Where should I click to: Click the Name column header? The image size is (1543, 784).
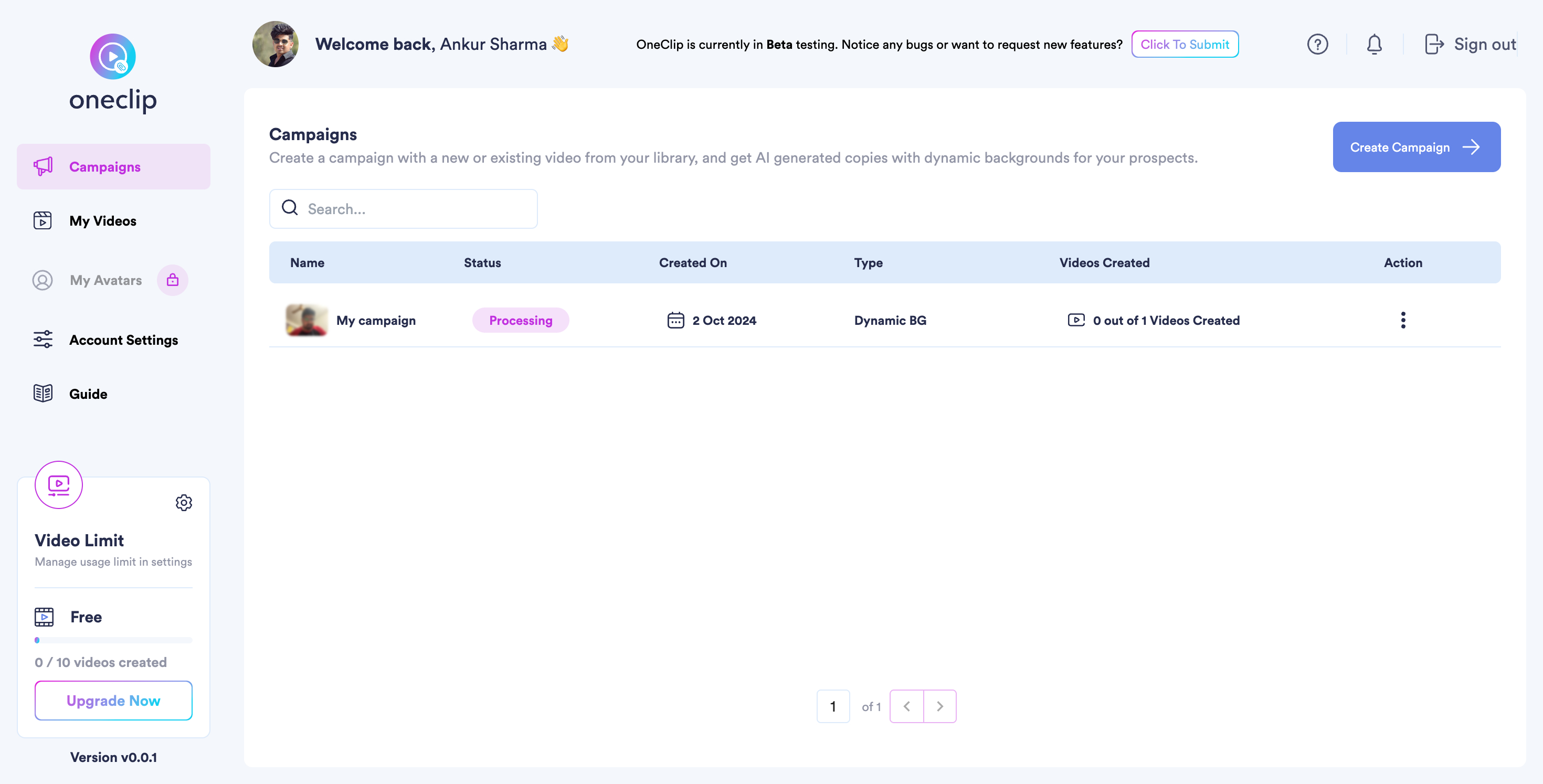307,262
